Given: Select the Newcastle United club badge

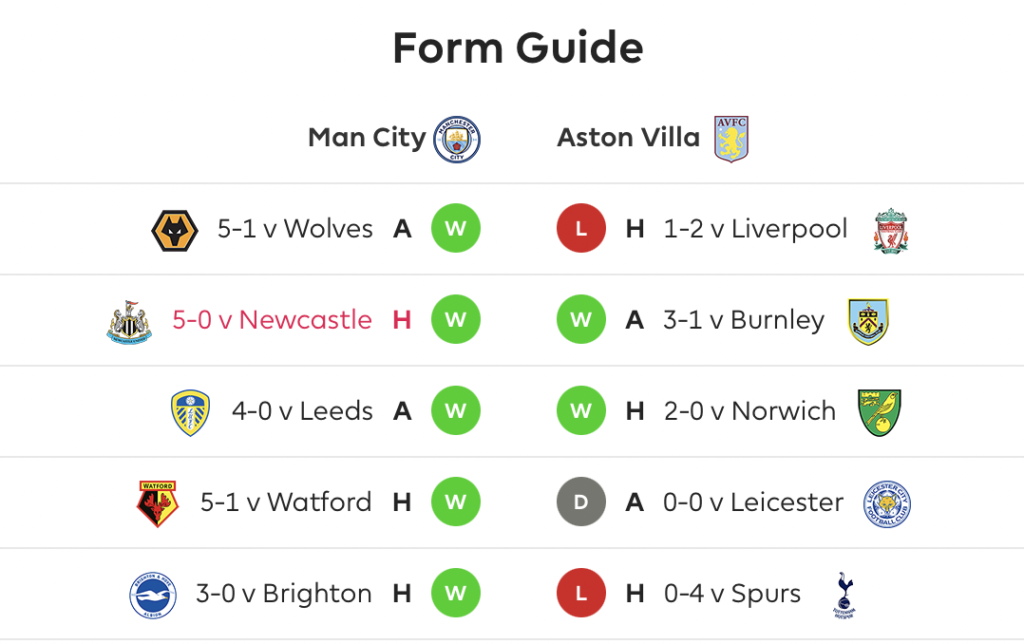Looking at the screenshot, I should 129,322.
